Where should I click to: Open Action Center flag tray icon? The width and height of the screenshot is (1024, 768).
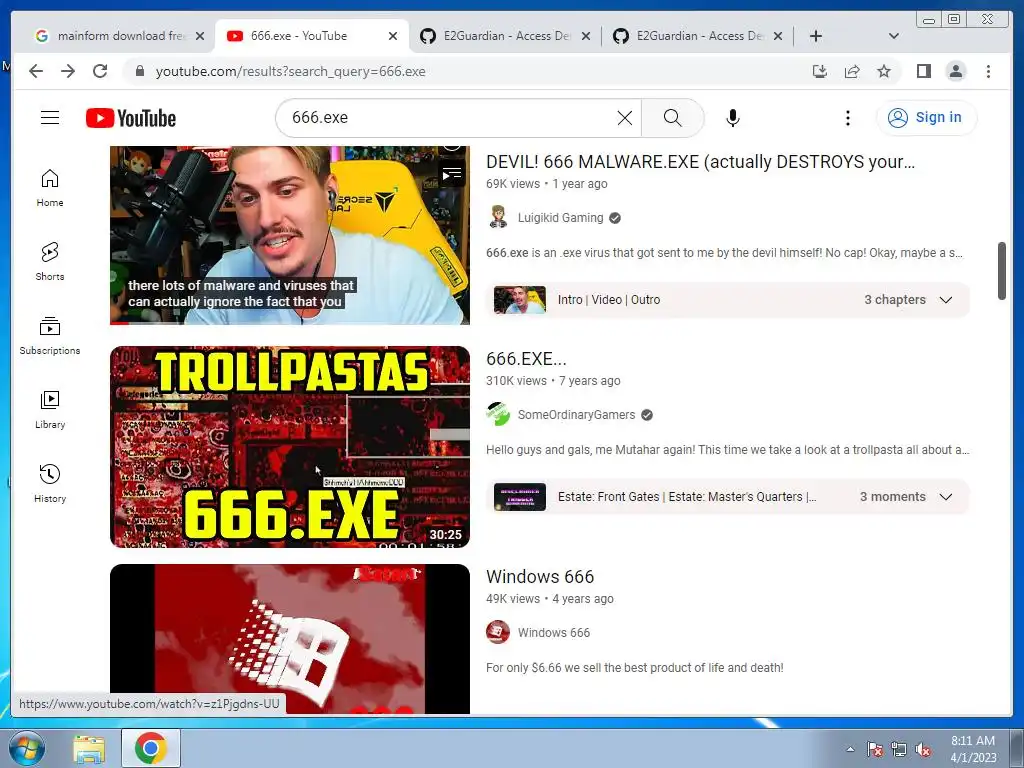pyautogui.click(x=874, y=750)
